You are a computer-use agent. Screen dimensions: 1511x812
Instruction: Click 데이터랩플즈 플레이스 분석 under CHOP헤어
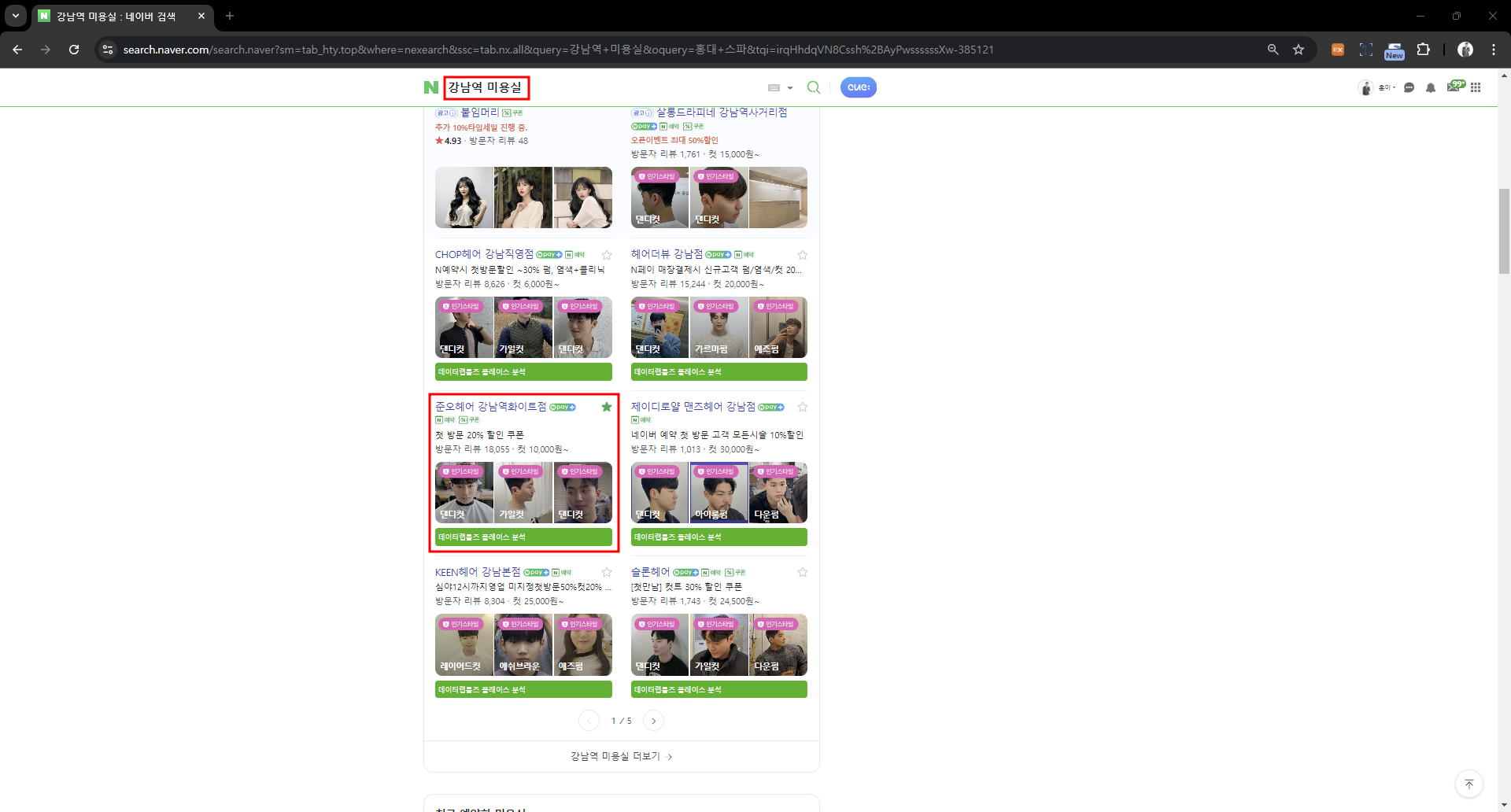point(523,371)
